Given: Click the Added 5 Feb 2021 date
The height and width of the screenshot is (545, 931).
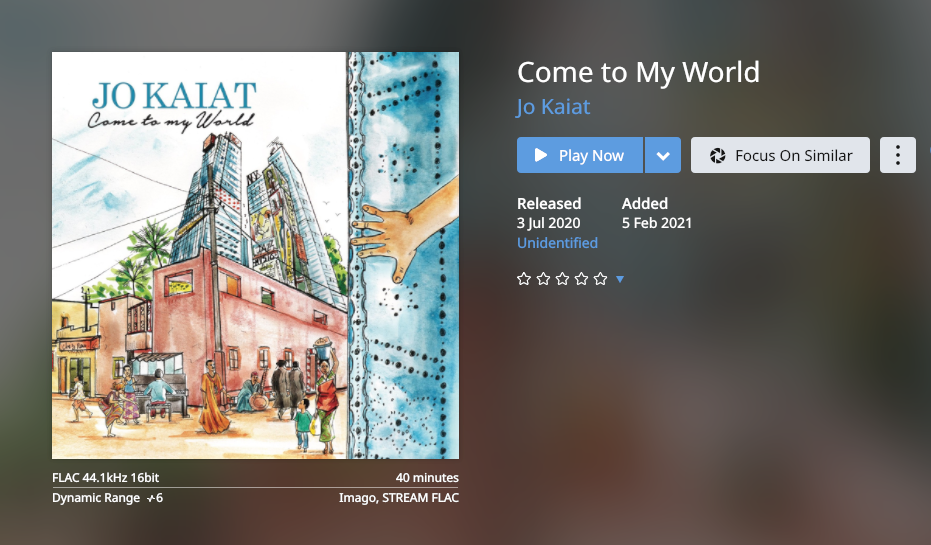Looking at the screenshot, I should pyautogui.click(x=657, y=223).
